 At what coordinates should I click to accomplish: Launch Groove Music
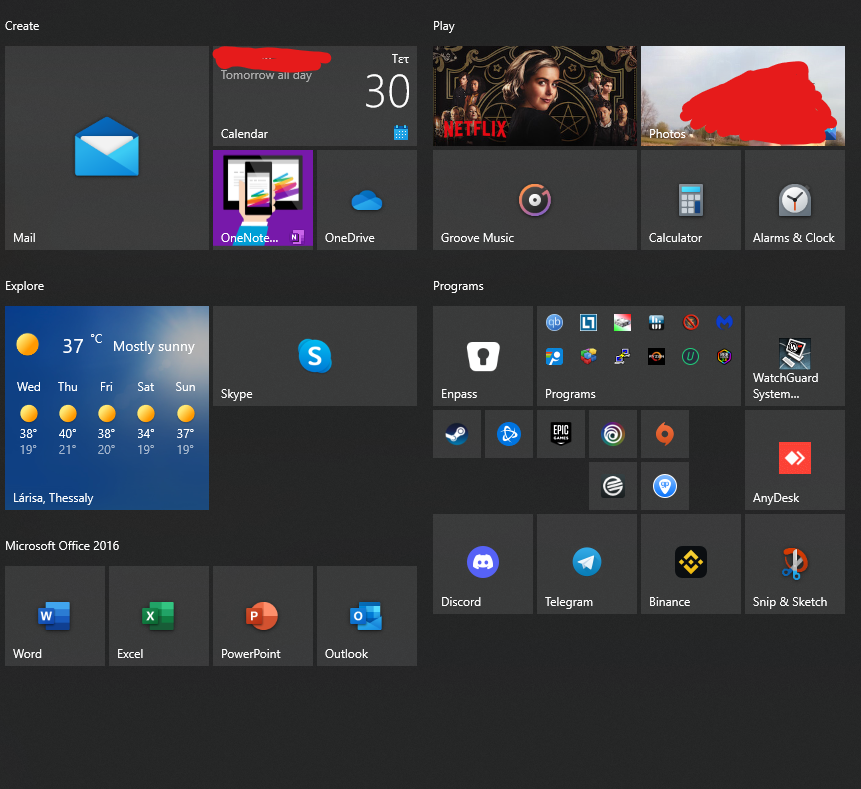535,200
